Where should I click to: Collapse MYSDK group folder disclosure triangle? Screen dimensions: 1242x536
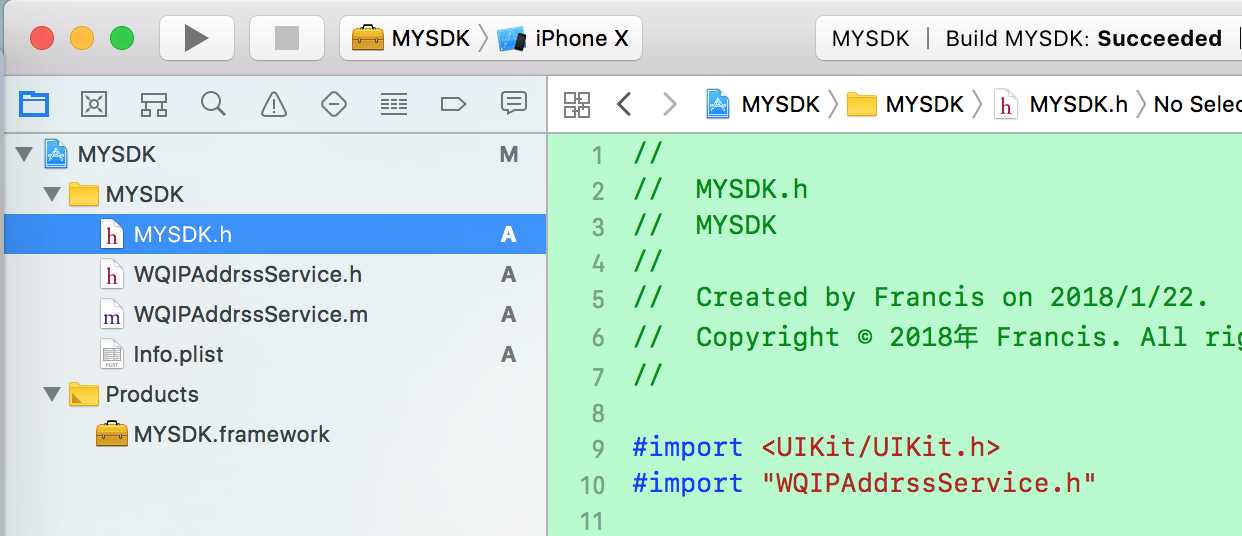(52, 194)
